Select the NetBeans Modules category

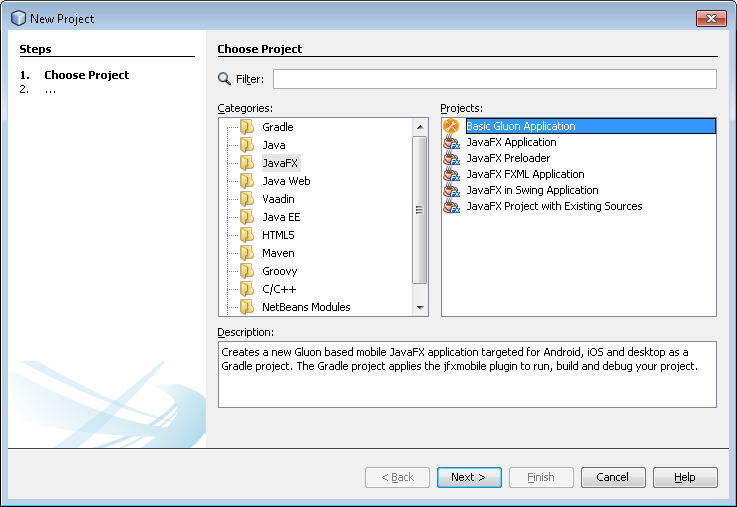(x=306, y=307)
